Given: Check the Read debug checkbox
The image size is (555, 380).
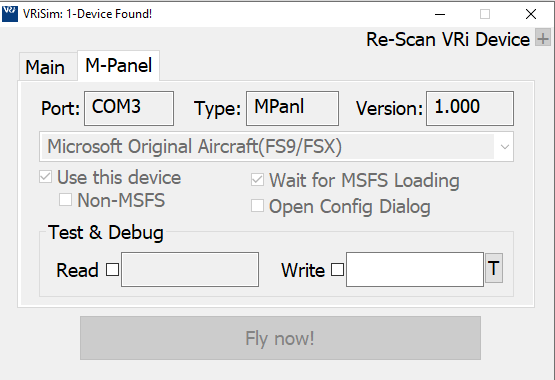Looking at the screenshot, I should (x=113, y=270).
